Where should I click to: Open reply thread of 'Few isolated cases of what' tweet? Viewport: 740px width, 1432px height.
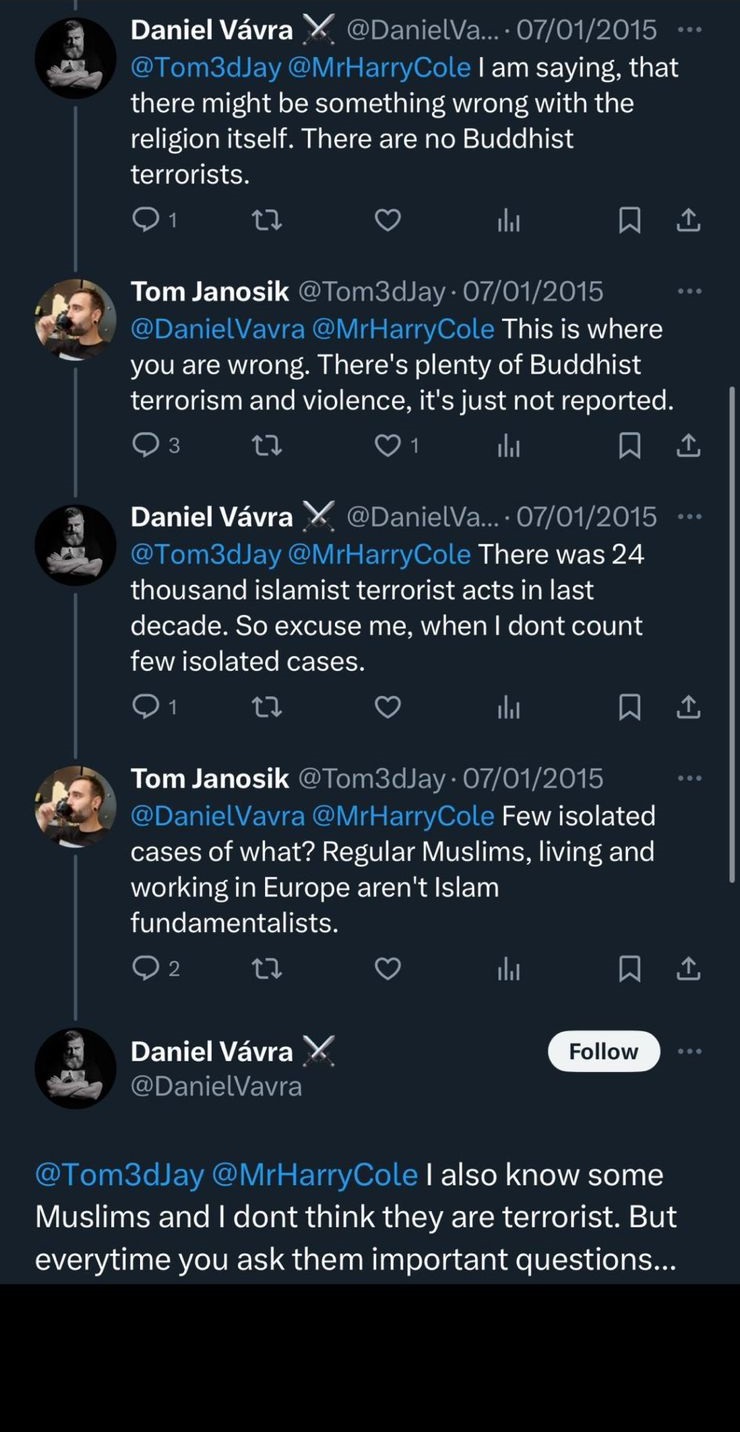145,968
